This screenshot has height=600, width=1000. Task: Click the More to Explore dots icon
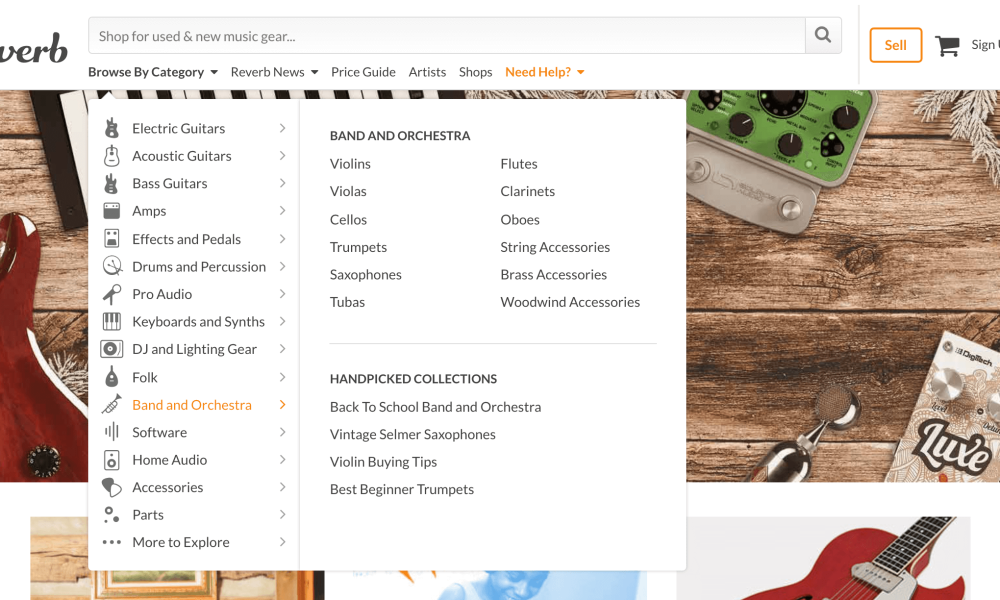point(112,542)
